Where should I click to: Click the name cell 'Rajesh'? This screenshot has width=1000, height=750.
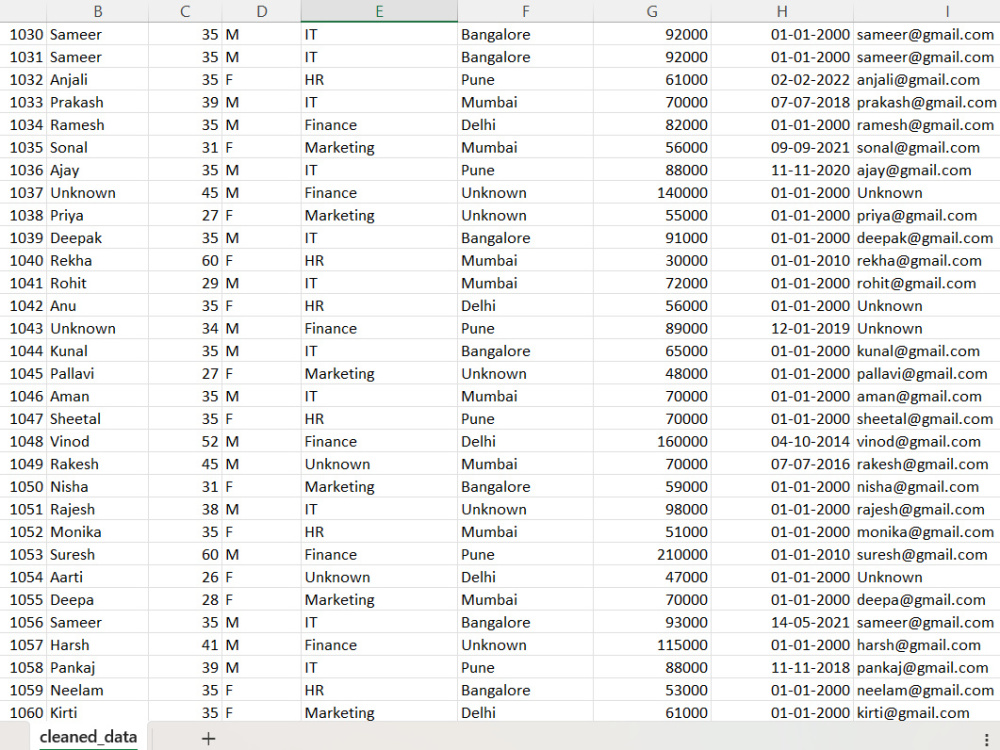[98, 510]
